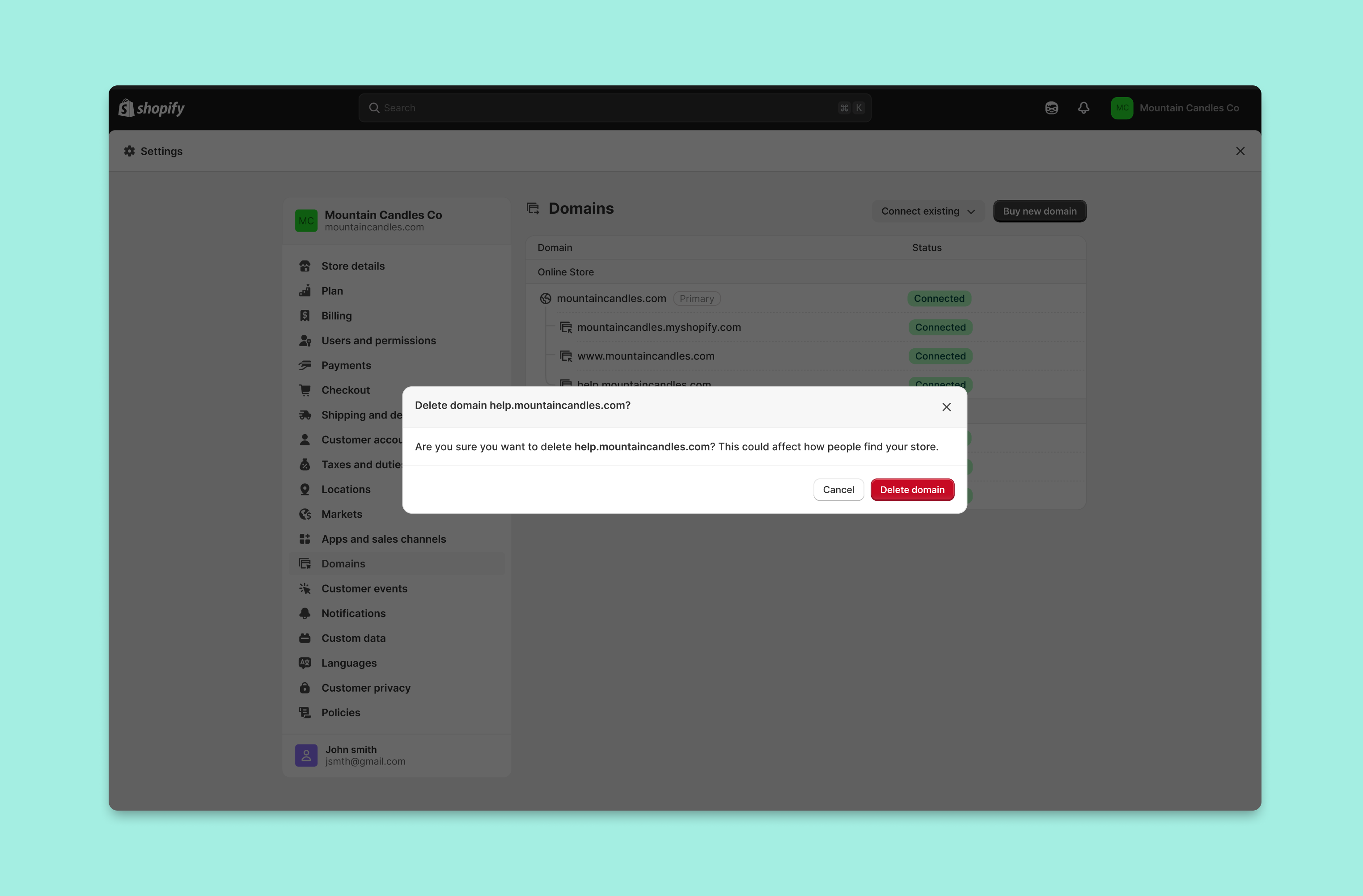Click the Policies icon

click(305, 712)
